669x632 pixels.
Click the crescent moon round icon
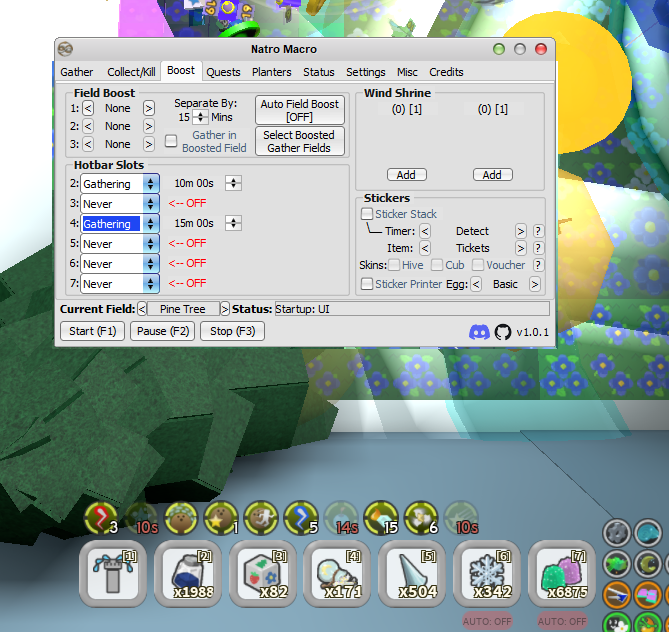[x=647, y=564]
